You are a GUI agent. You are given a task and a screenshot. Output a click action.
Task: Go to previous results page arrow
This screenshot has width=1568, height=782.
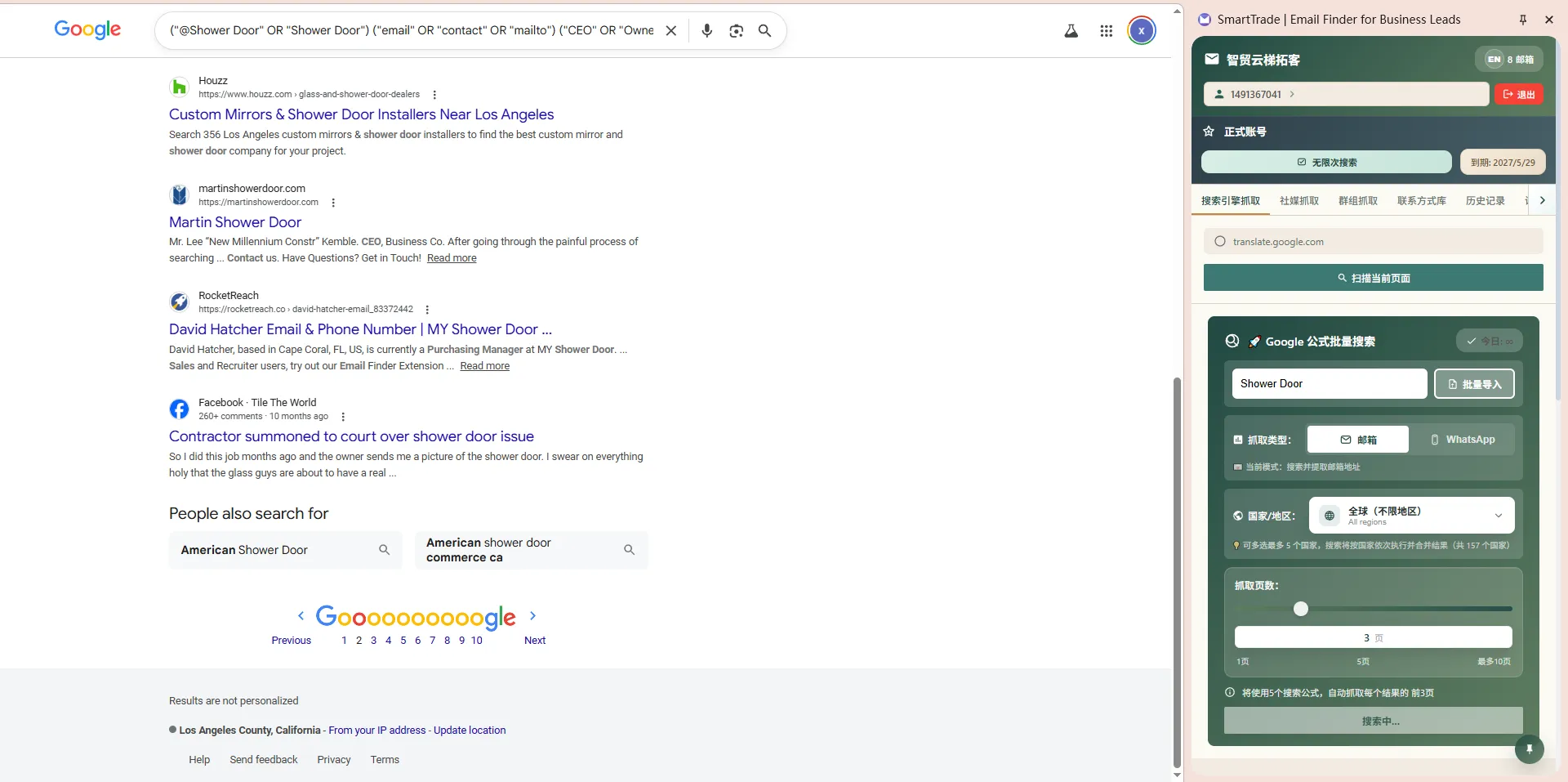[x=301, y=615]
